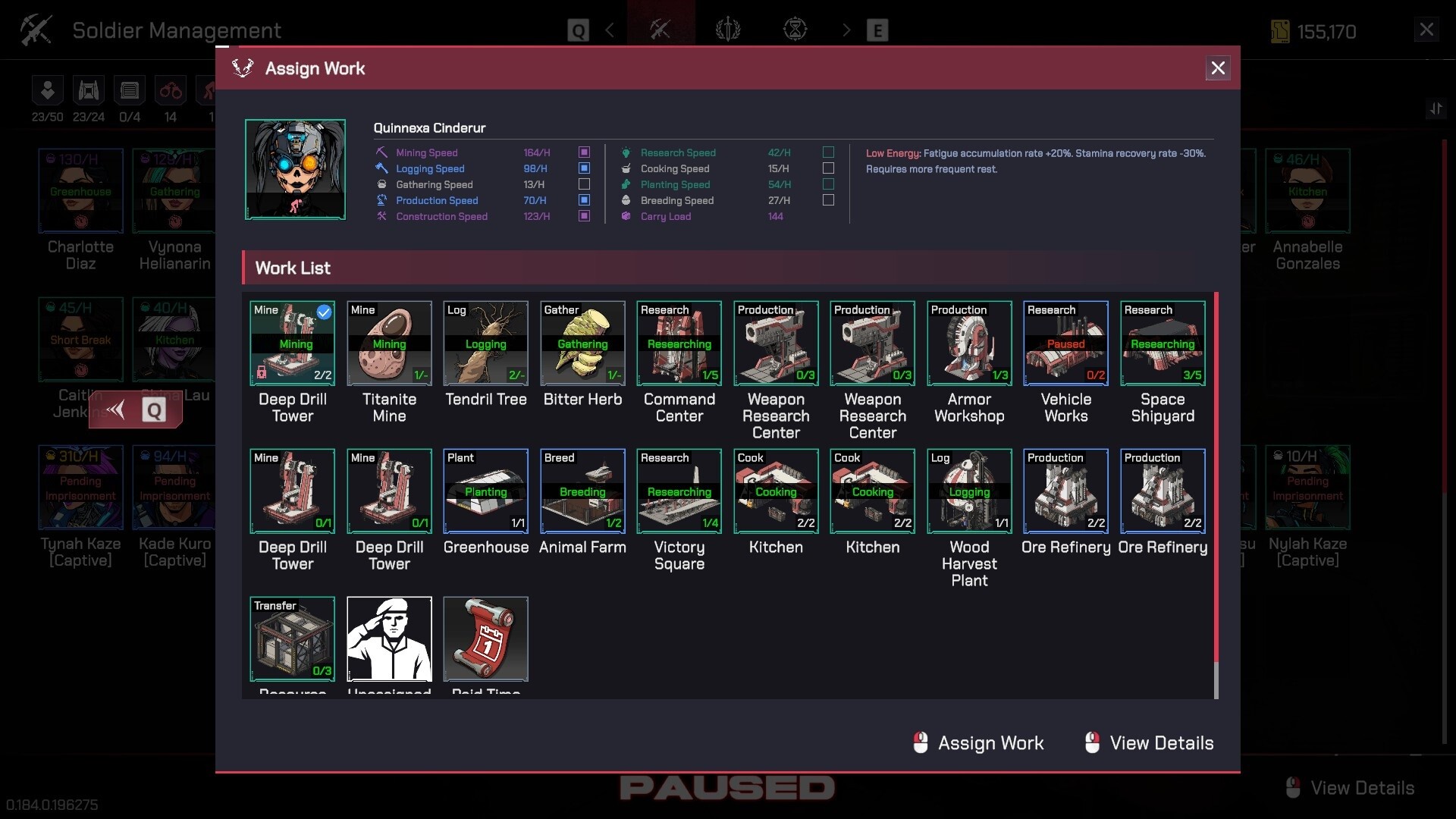Screen dimensions: 1456x819
Task: Pick the second Ore Refinery tile
Action: click(1163, 491)
